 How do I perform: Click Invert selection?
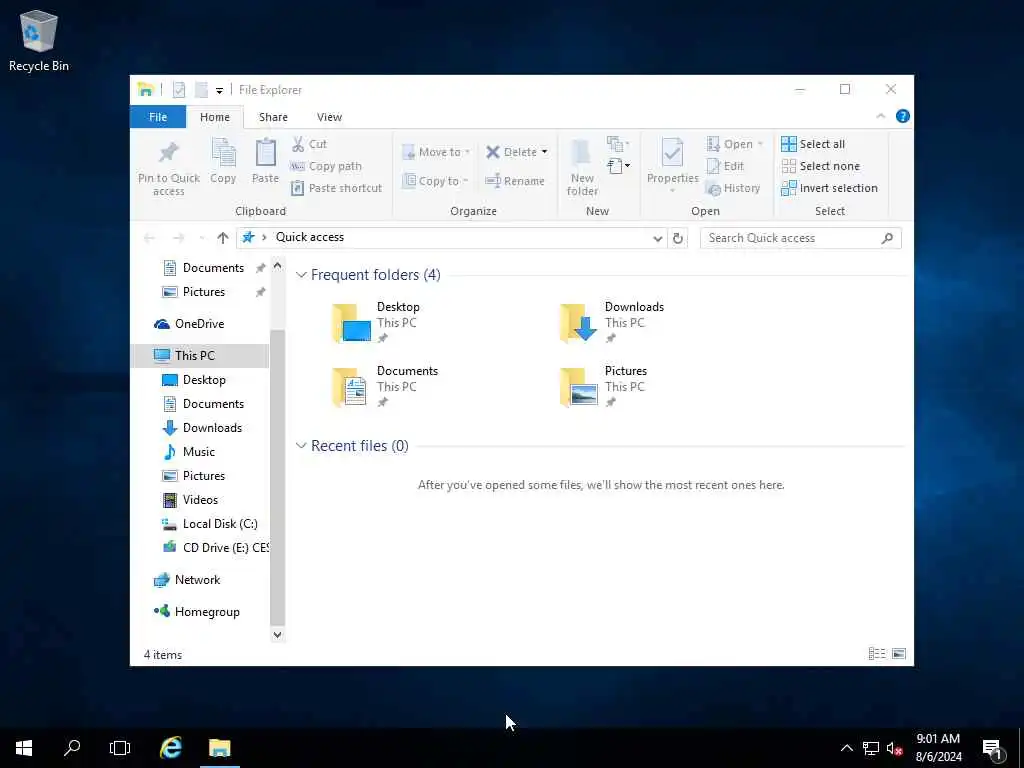(829, 188)
